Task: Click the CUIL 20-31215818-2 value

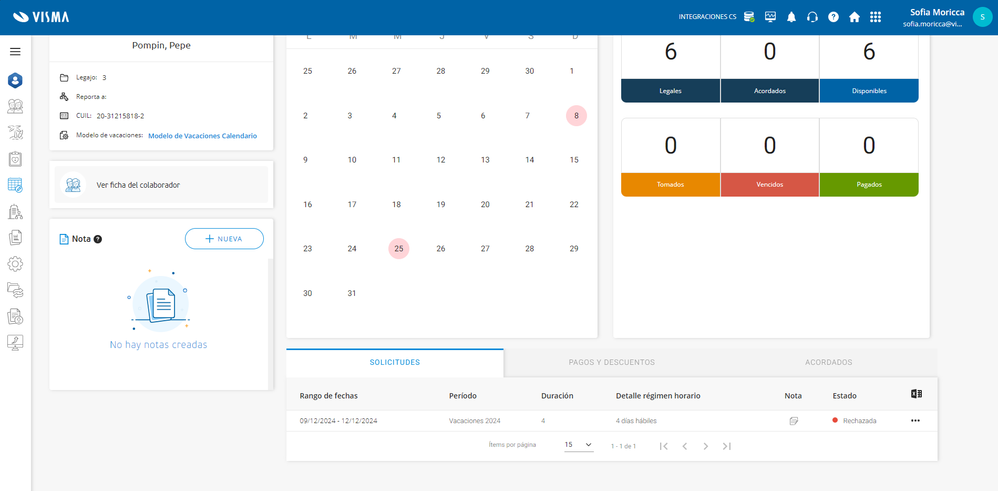Action: (x=120, y=116)
